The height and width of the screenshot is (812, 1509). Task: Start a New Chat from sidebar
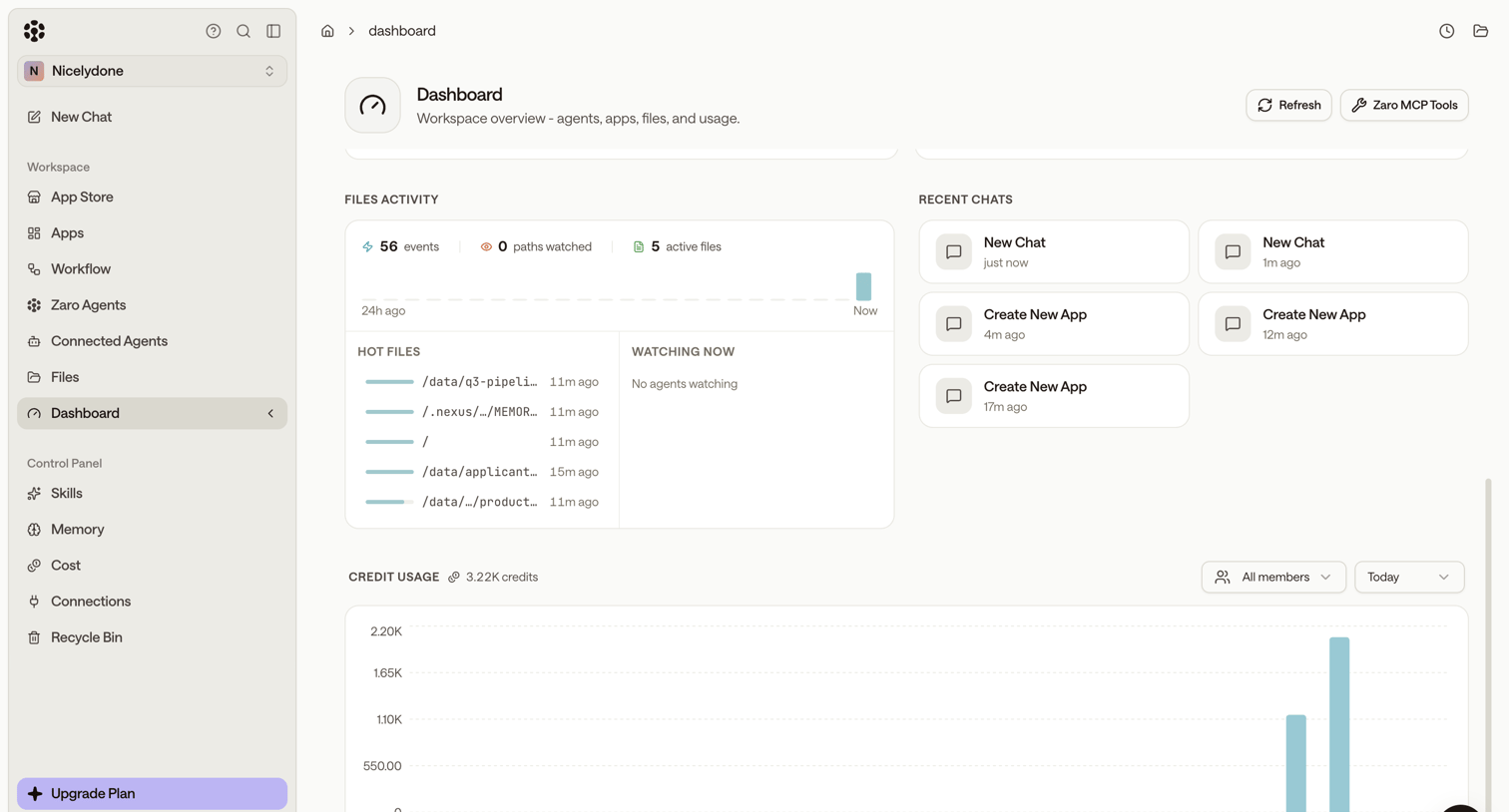[x=152, y=117]
